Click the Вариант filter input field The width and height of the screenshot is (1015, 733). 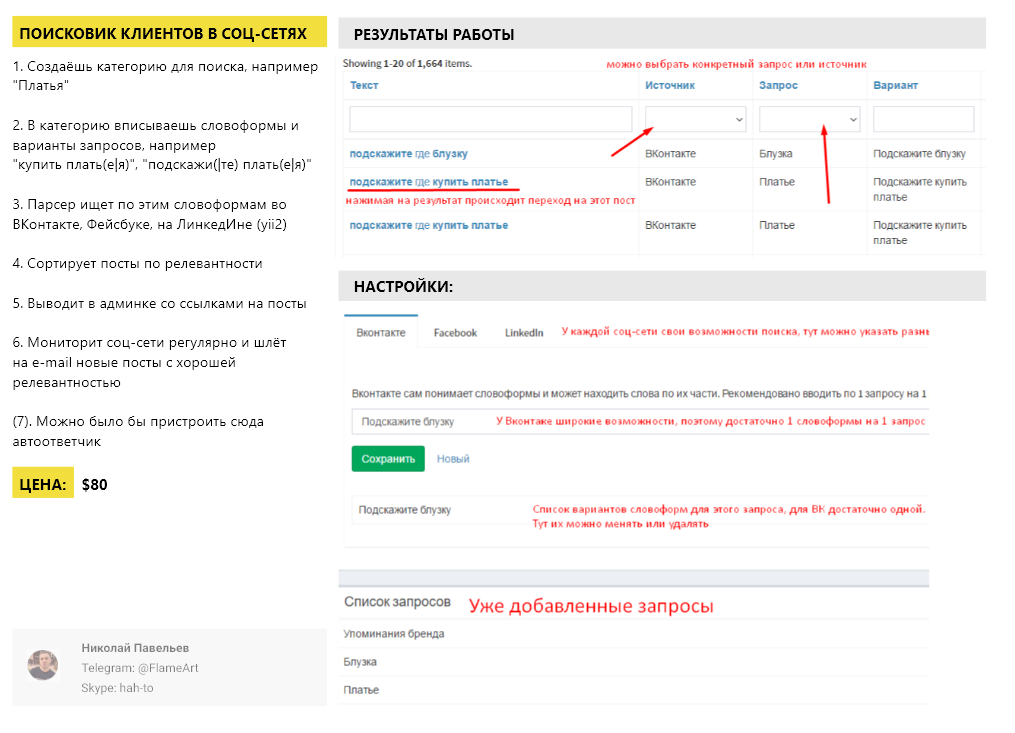pos(923,119)
